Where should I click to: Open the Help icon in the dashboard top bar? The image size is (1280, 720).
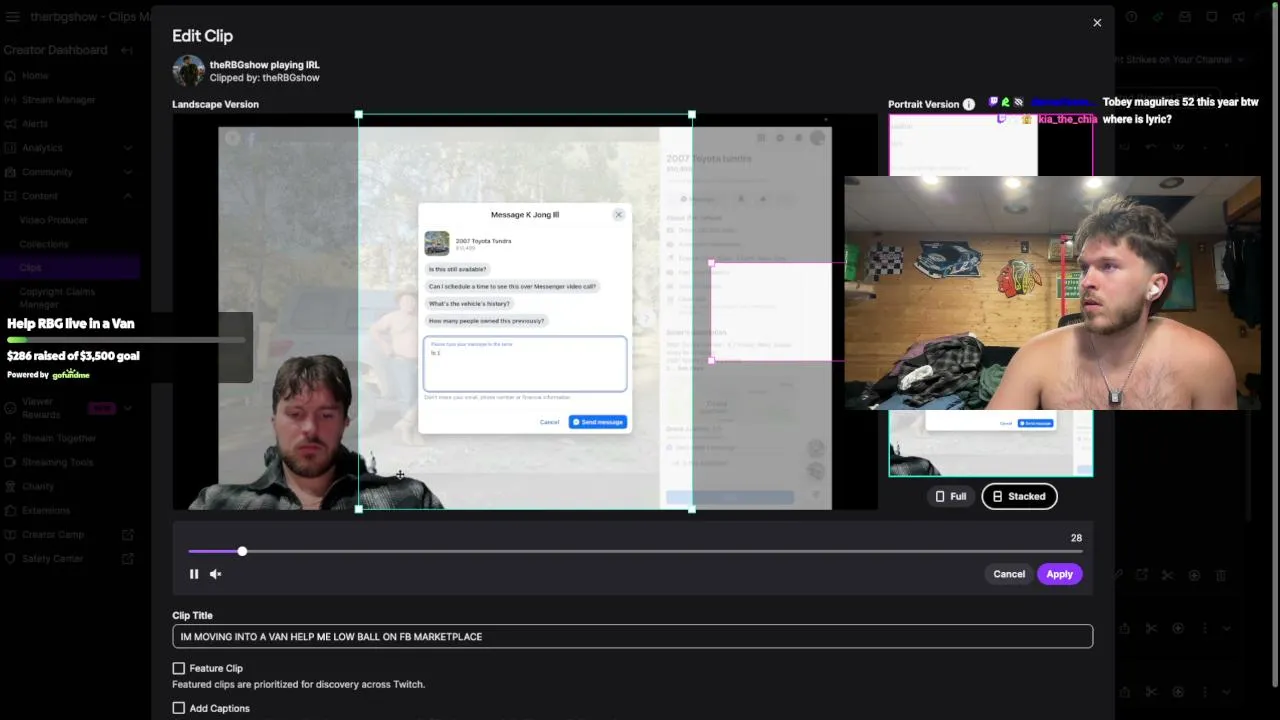(x=1131, y=17)
